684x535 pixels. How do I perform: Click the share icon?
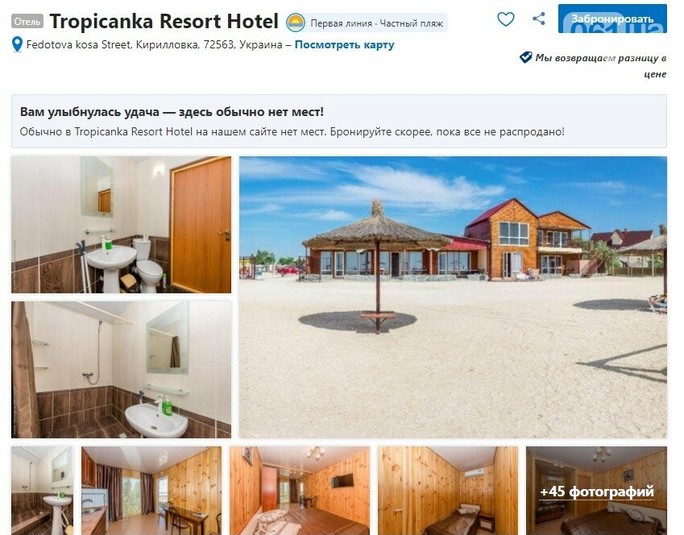coord(539,18)
